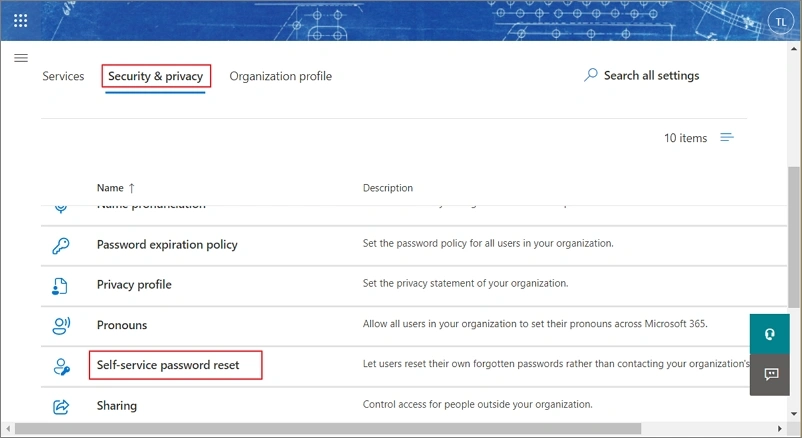The height and width of the screenshot is (438, 802).
Task: Open the feedback chat button
Action: pos(770,375)
